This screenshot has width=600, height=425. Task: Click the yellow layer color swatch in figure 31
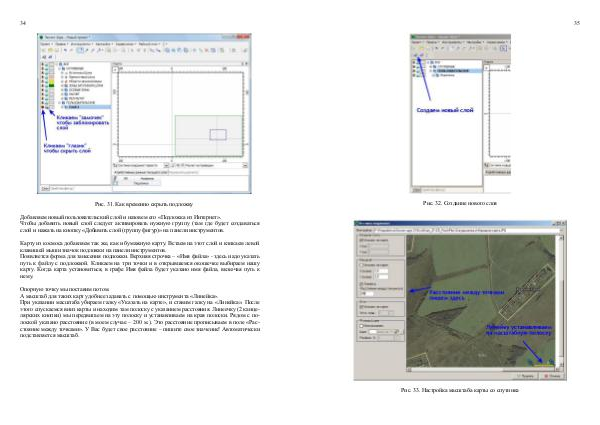coord(52,81)
